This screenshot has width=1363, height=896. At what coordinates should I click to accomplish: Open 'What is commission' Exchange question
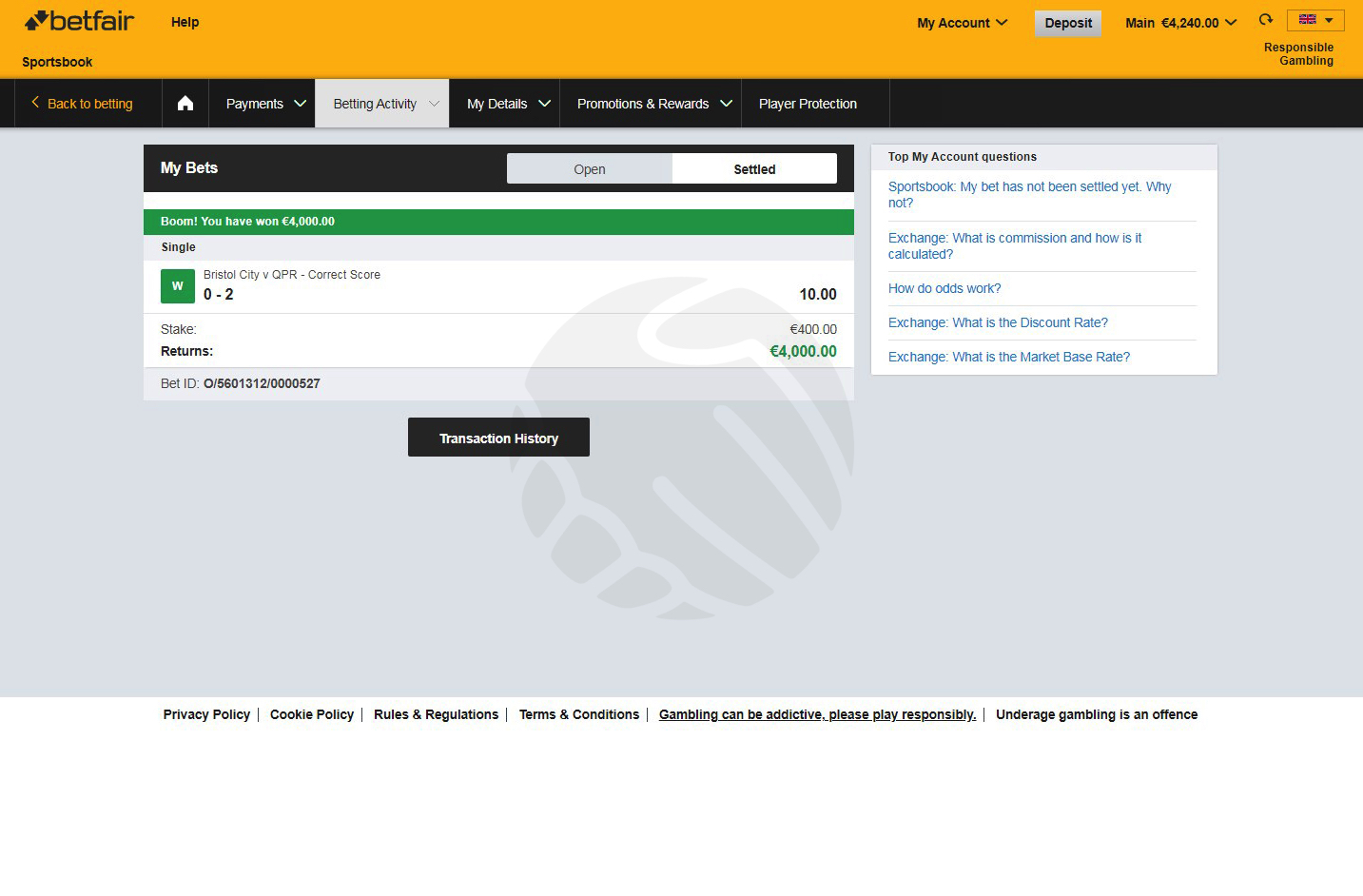1015,246
